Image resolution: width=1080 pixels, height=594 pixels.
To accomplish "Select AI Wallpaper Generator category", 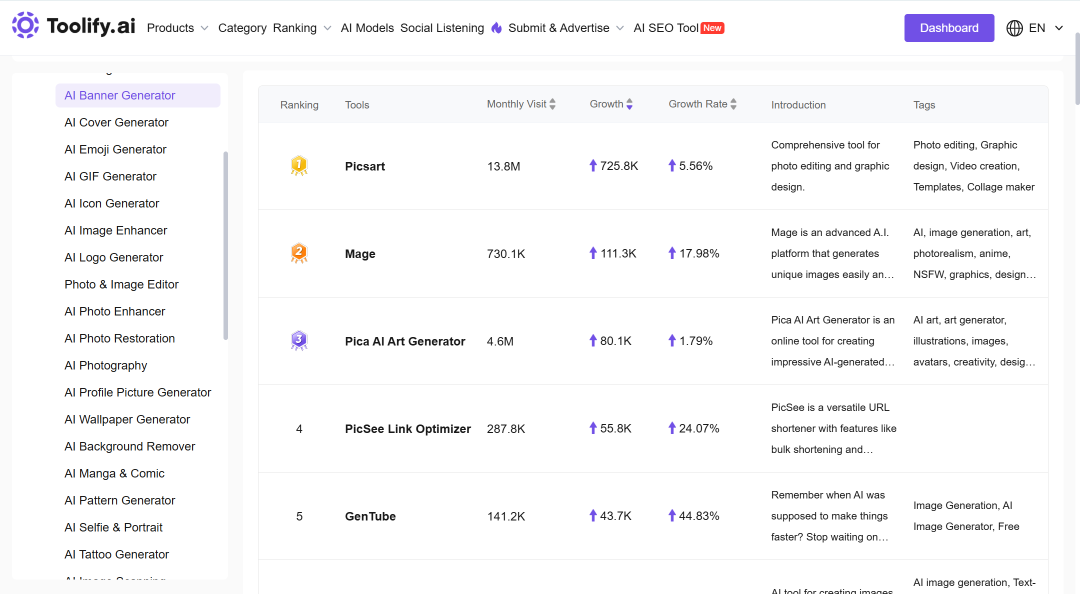I will pyautogui.click(x=127, y=419).
